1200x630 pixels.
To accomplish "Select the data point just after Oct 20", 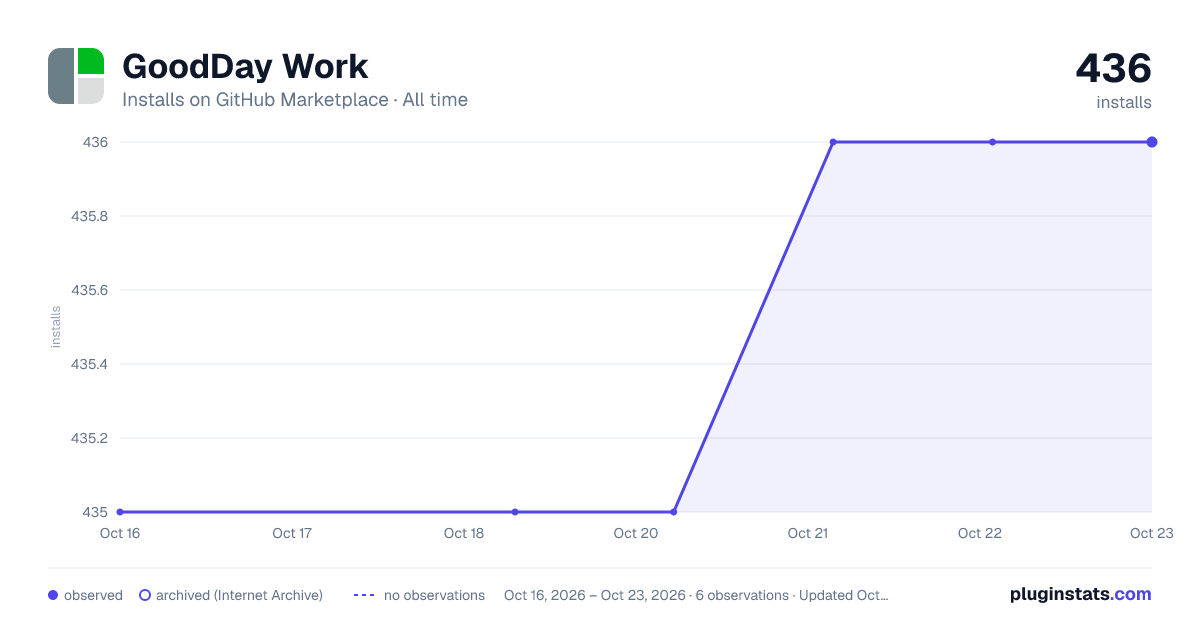I will pyautogui.click(x=674, y=512).
